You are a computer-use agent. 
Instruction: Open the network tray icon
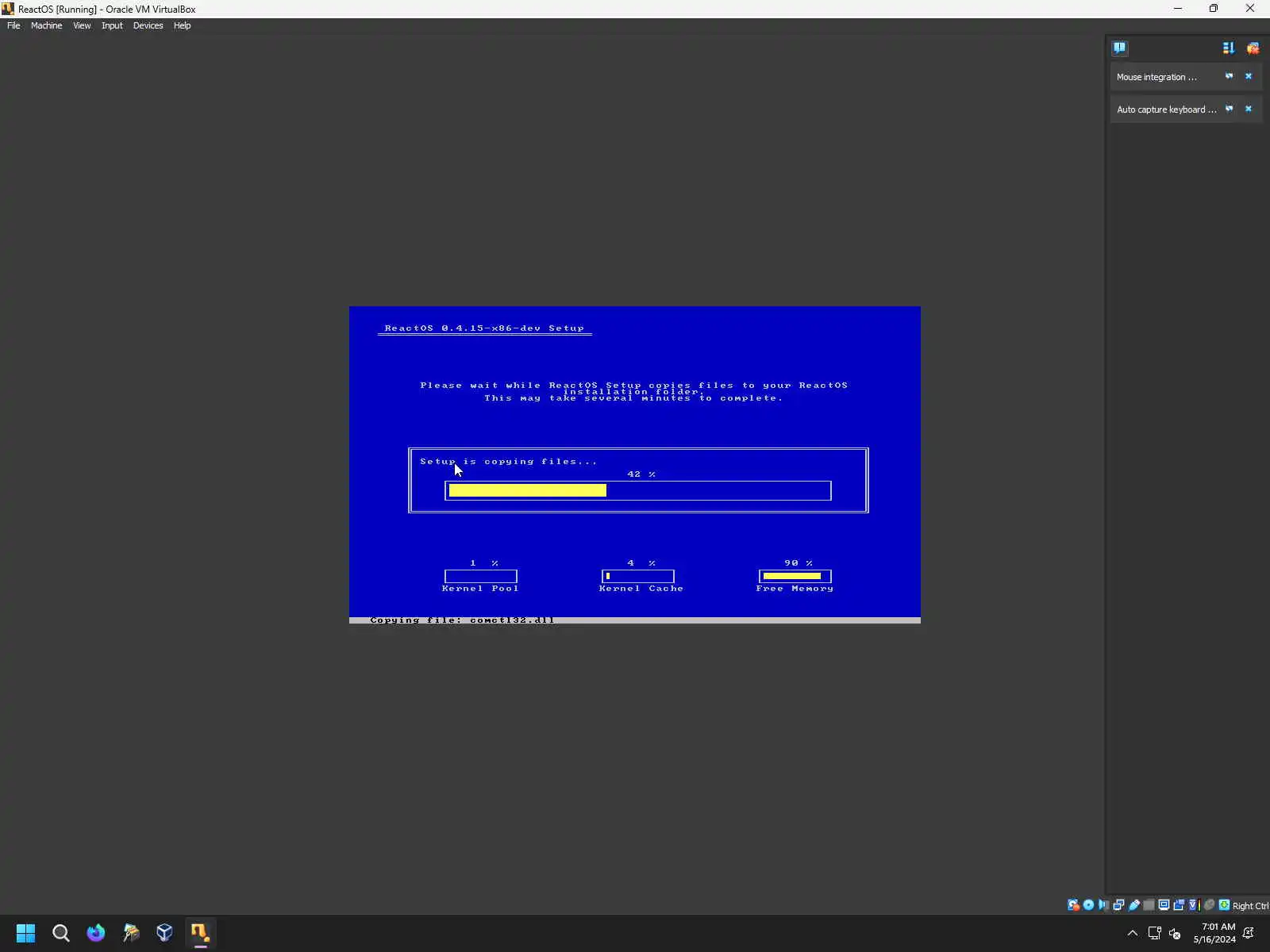coord(1155,933)
